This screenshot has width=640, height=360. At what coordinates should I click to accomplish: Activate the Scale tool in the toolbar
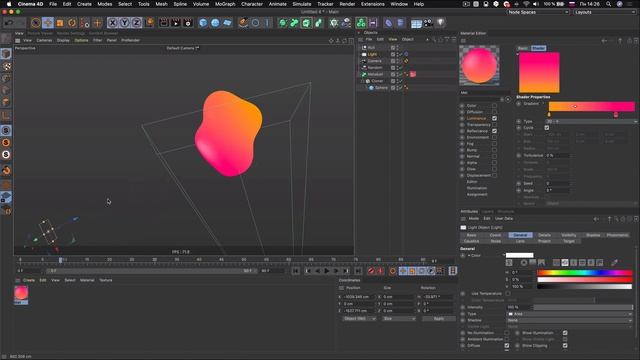(60, 23)
